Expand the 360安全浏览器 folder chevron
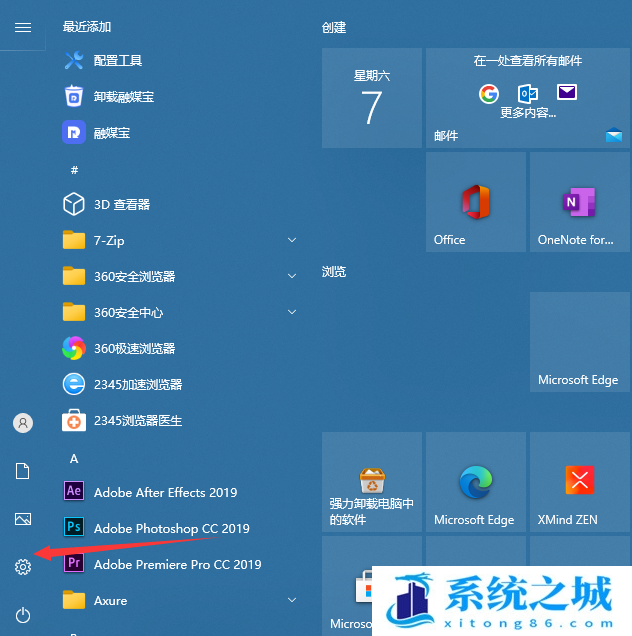 [292, 276]
